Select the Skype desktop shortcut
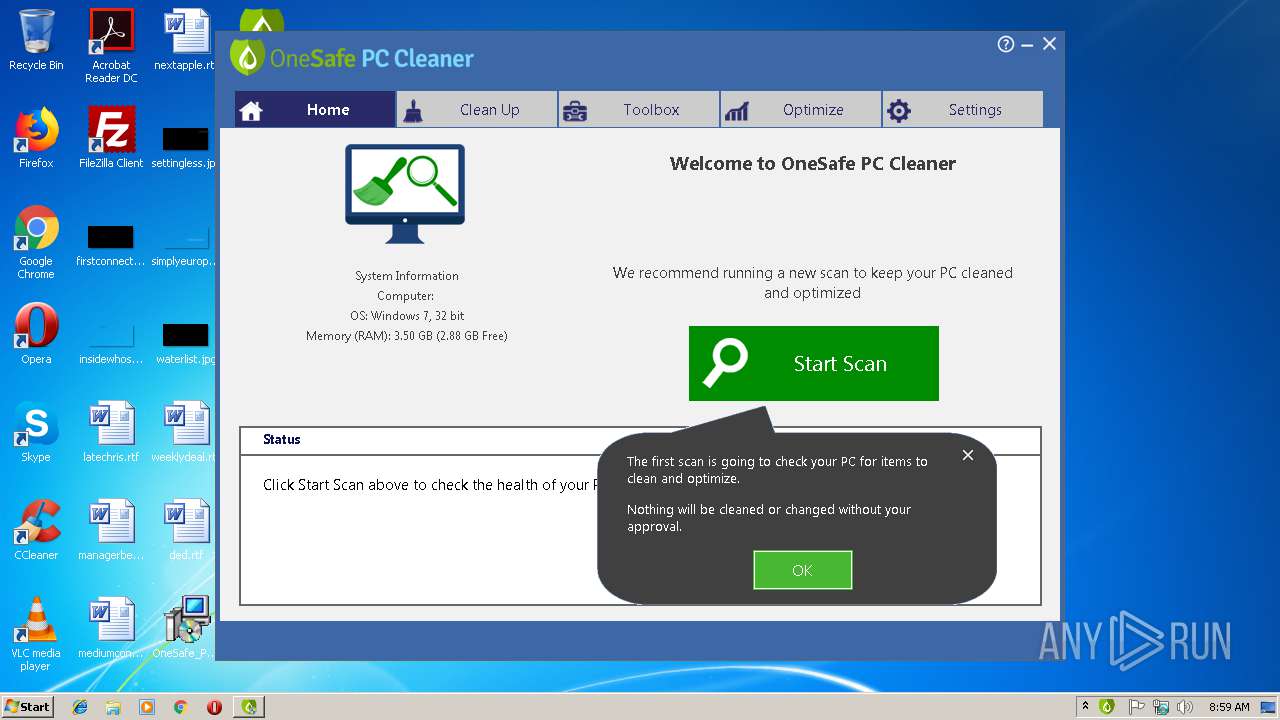 coord(36,432)
